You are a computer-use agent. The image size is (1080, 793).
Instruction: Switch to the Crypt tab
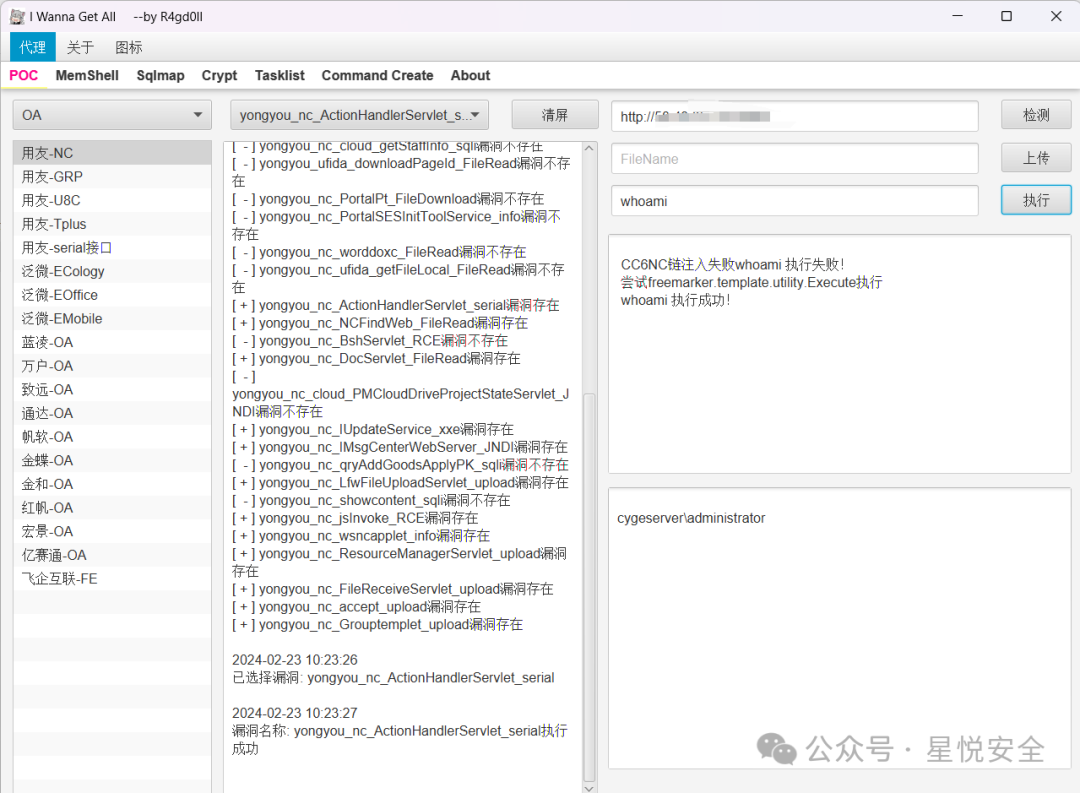pyautogui.click(x=219, y=76)
